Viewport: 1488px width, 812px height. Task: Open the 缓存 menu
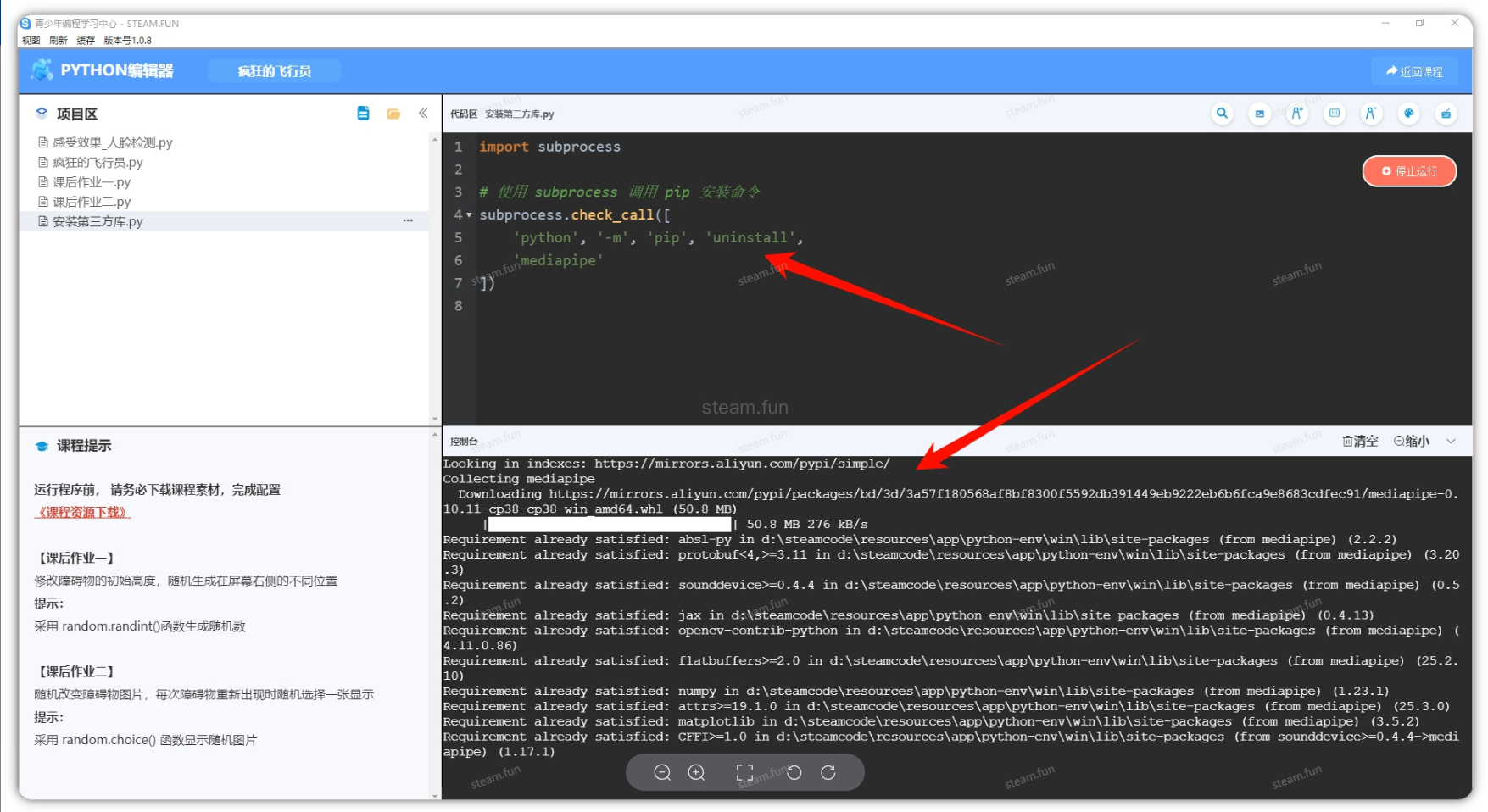[86, 40]
